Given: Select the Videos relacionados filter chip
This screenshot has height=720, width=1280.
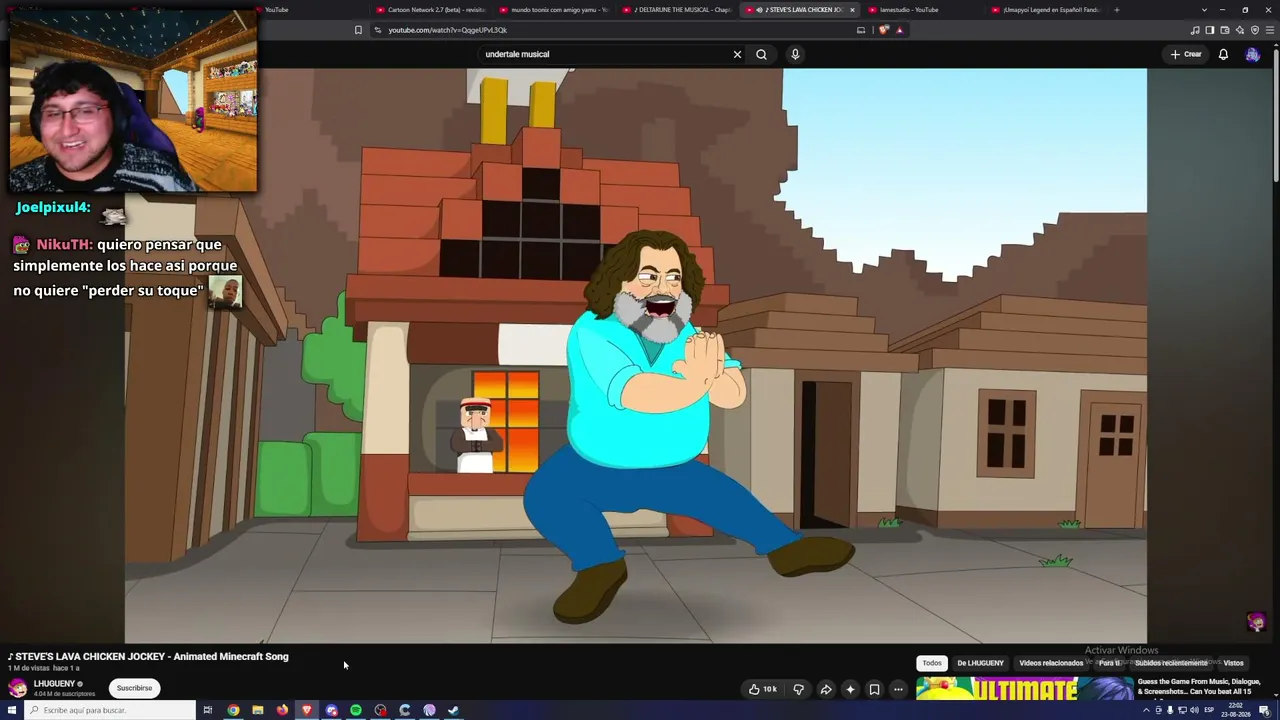Looking at the screenshot, I should click(1051, 663).
